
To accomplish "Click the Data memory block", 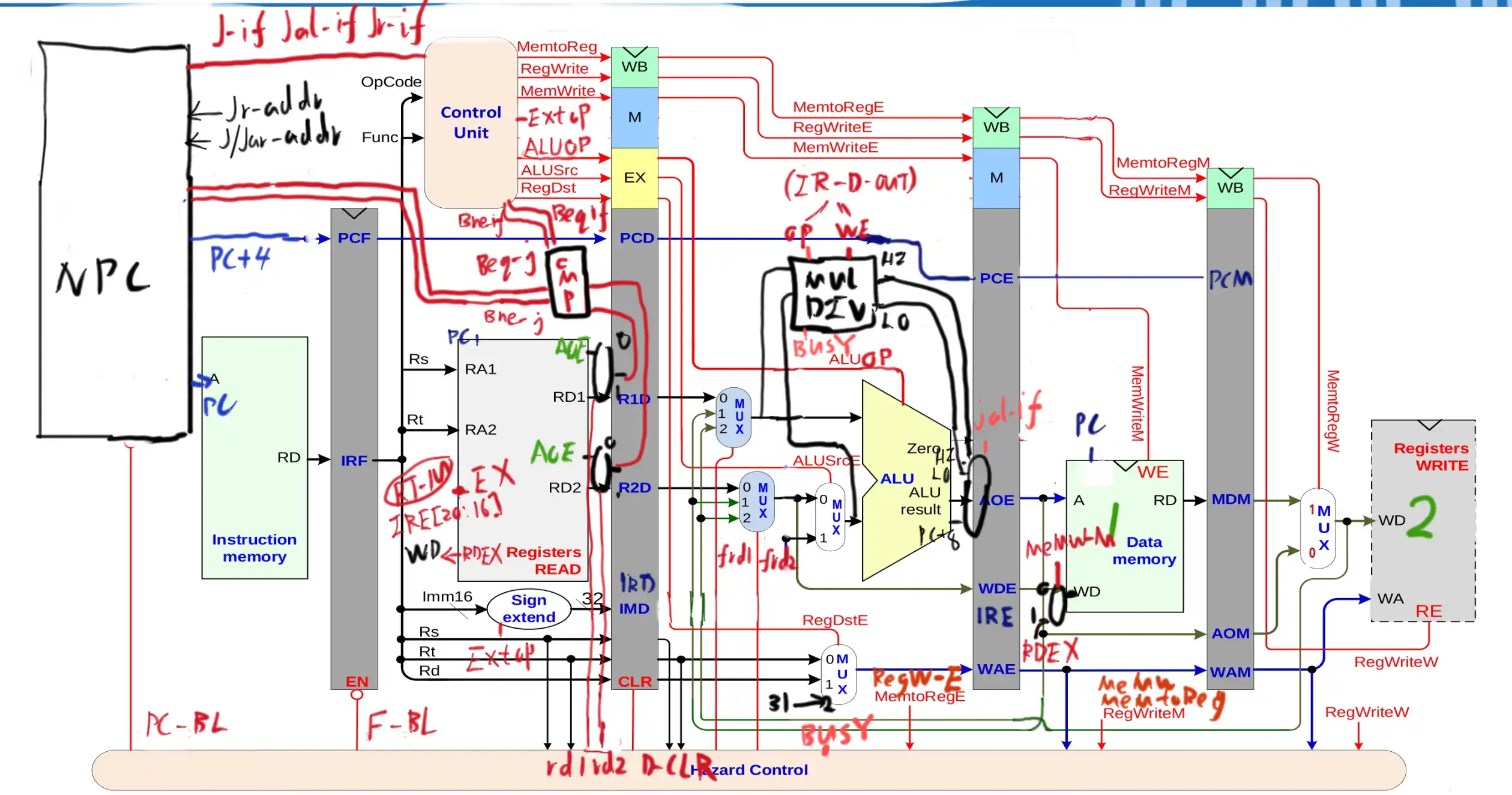I will (x=1125, y=536).
